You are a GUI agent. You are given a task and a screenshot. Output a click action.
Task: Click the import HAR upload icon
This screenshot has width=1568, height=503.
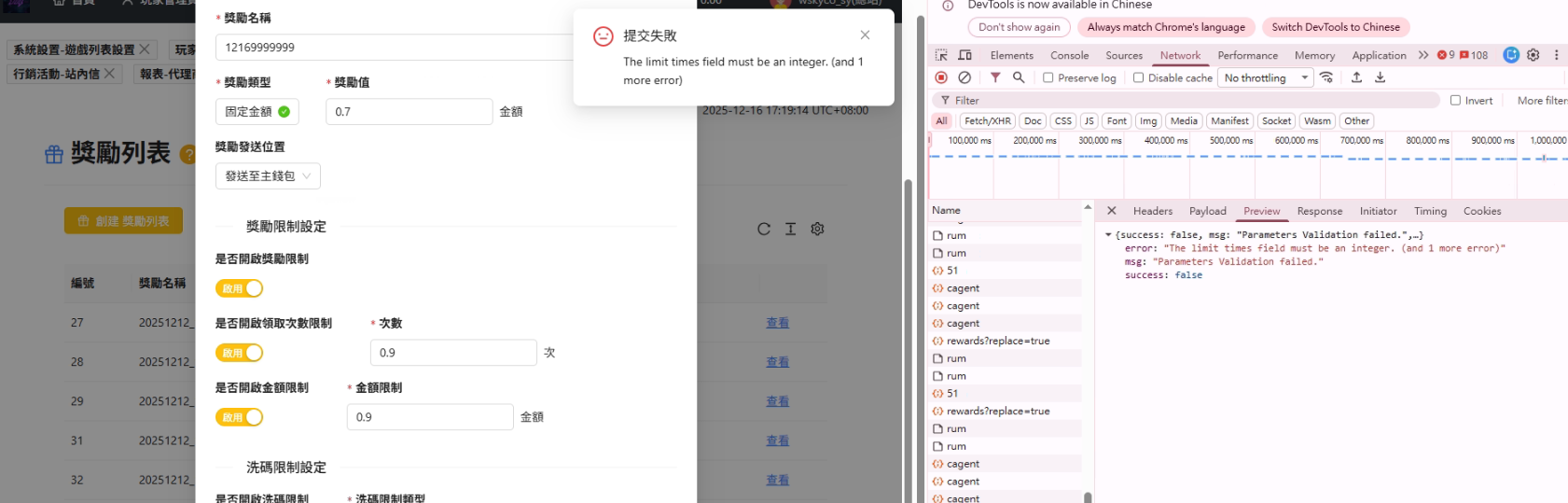click(x=1356, y=77)
